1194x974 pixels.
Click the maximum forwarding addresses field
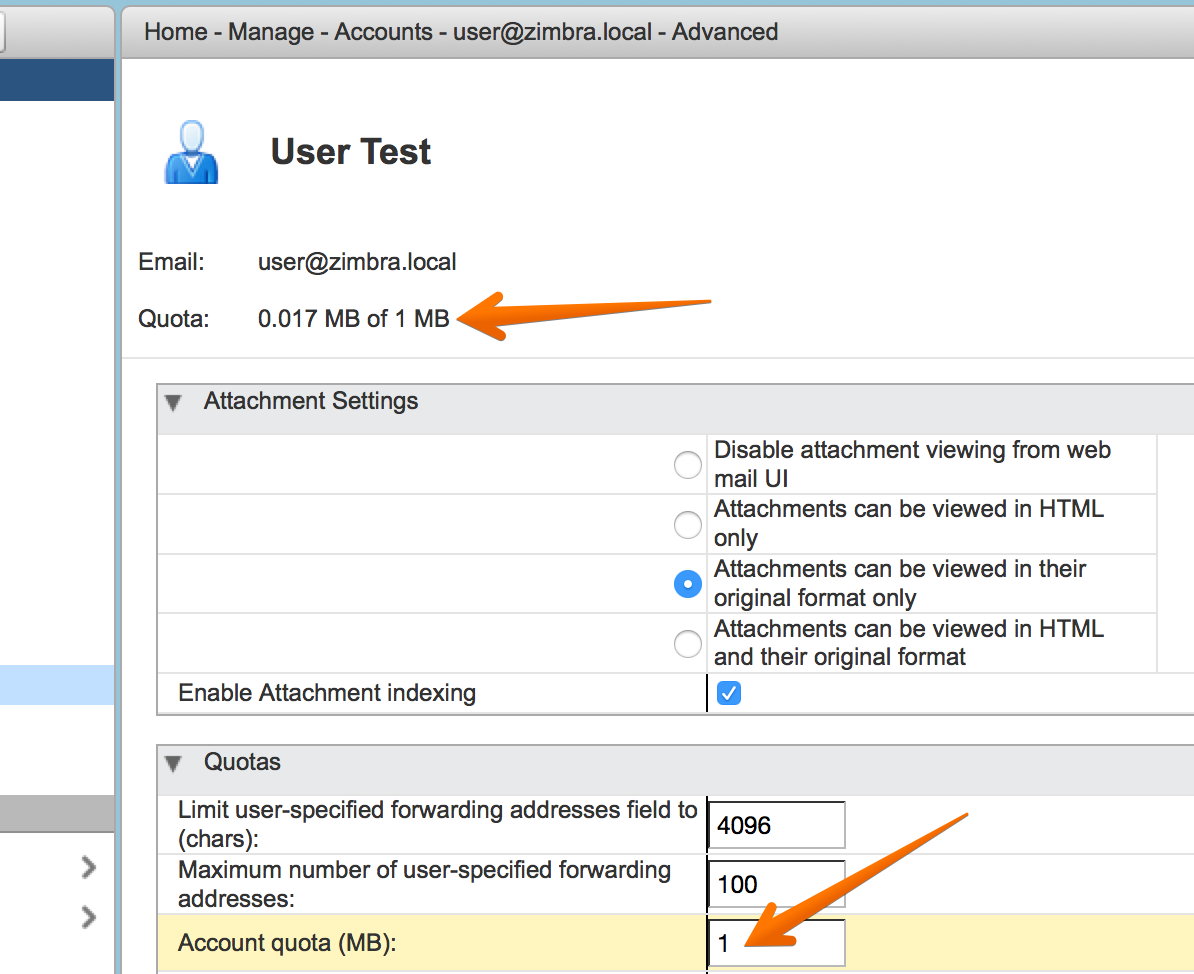click(777, 884)
